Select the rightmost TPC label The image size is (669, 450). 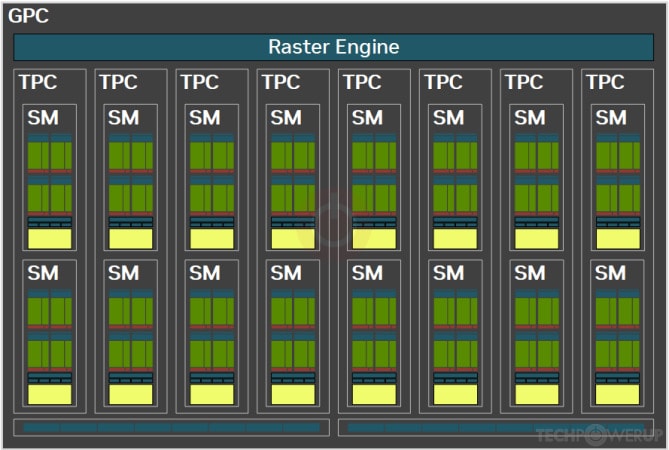[x=605, y=83]
